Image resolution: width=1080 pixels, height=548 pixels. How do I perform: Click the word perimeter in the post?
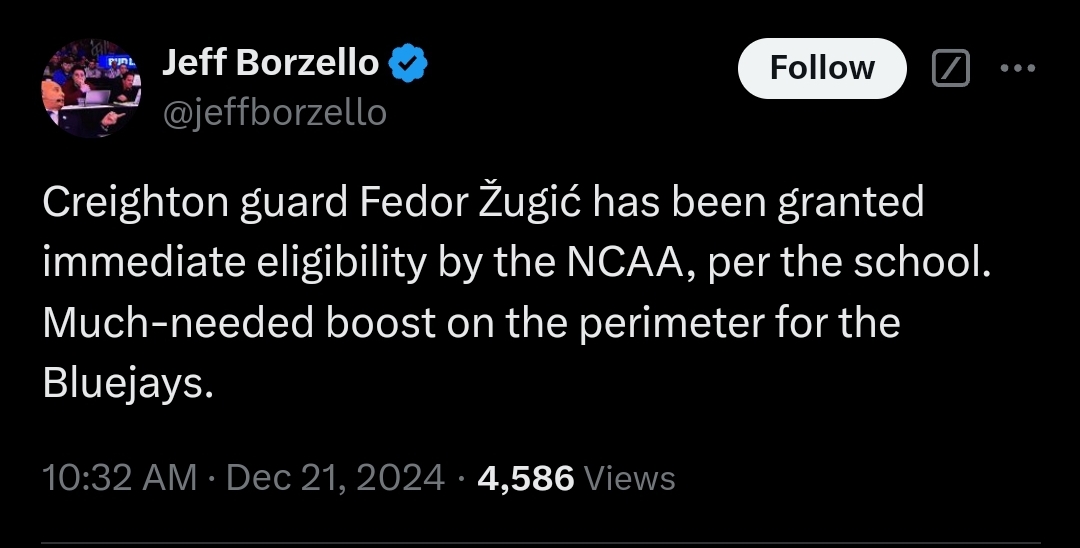coord(671,324)
